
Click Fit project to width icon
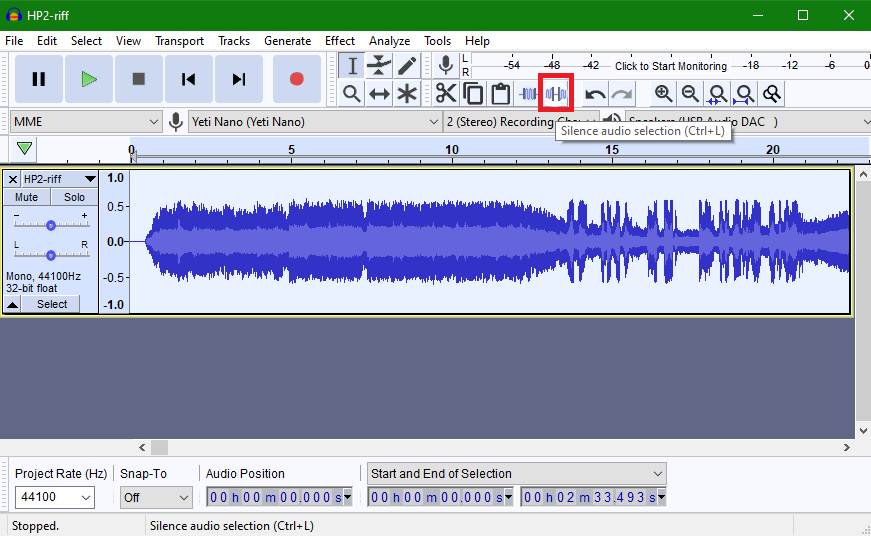point(745,93)
